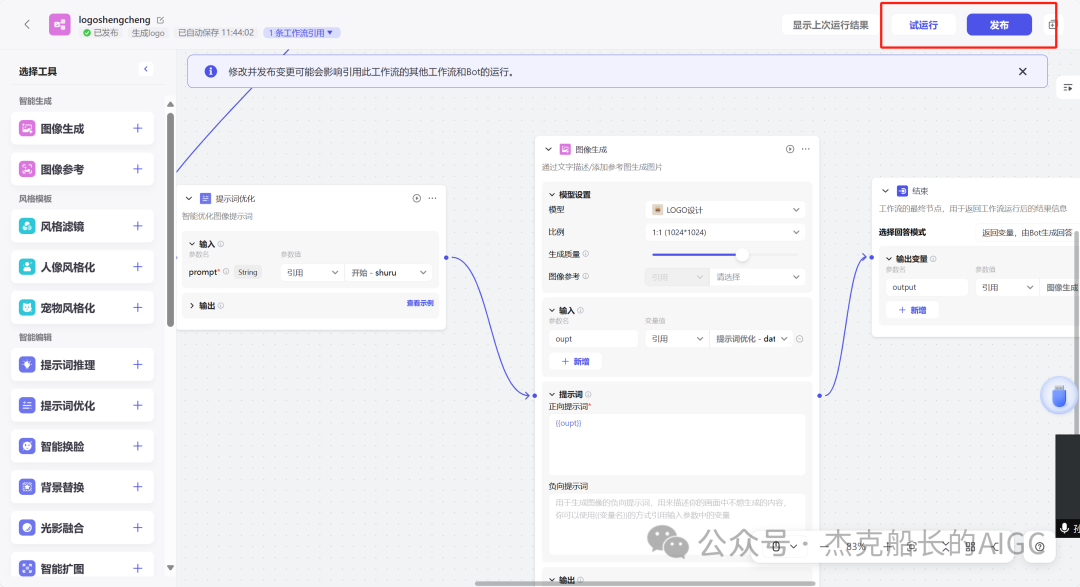Dismiss the workflow change warning banner
Screen dimensions: 1080x587
pos(1023,72)
